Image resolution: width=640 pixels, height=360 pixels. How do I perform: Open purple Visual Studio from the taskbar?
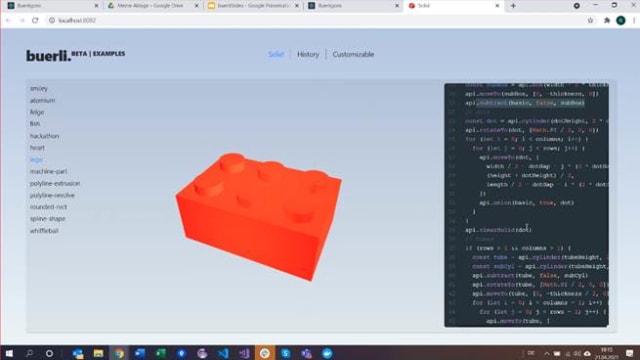coord(244,353)
